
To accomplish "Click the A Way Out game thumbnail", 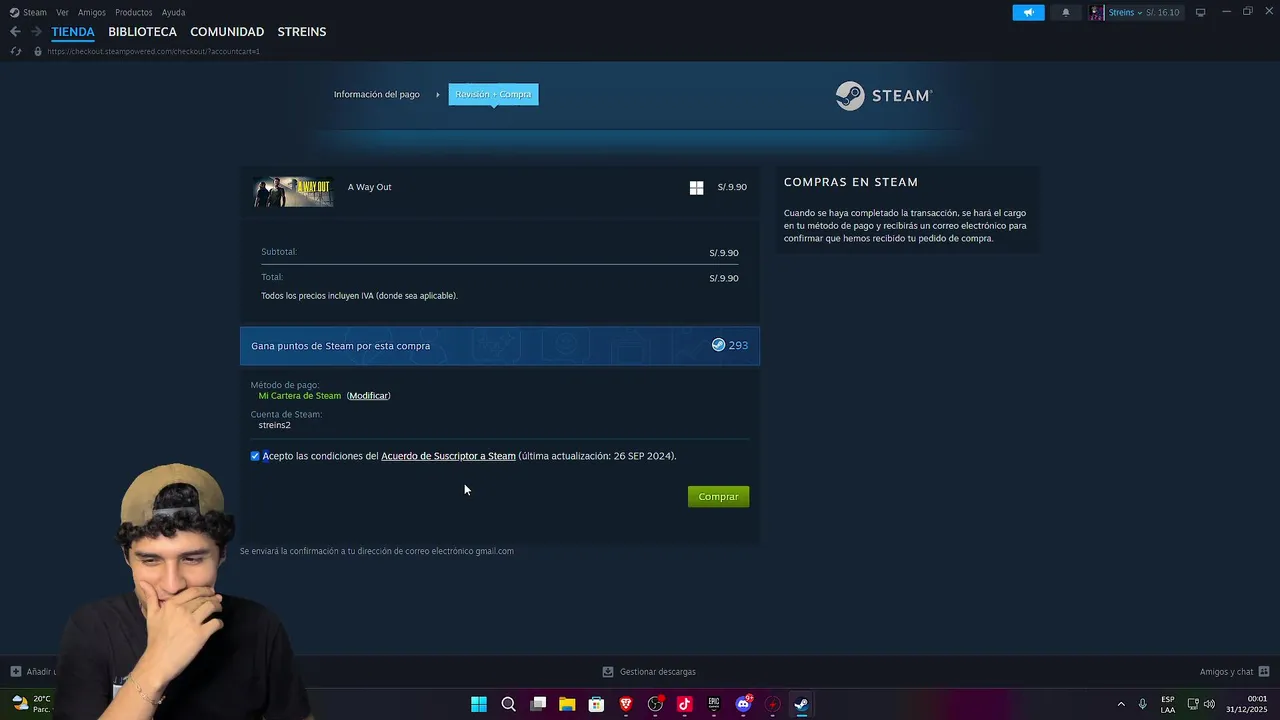I will (x=293, y=192).
